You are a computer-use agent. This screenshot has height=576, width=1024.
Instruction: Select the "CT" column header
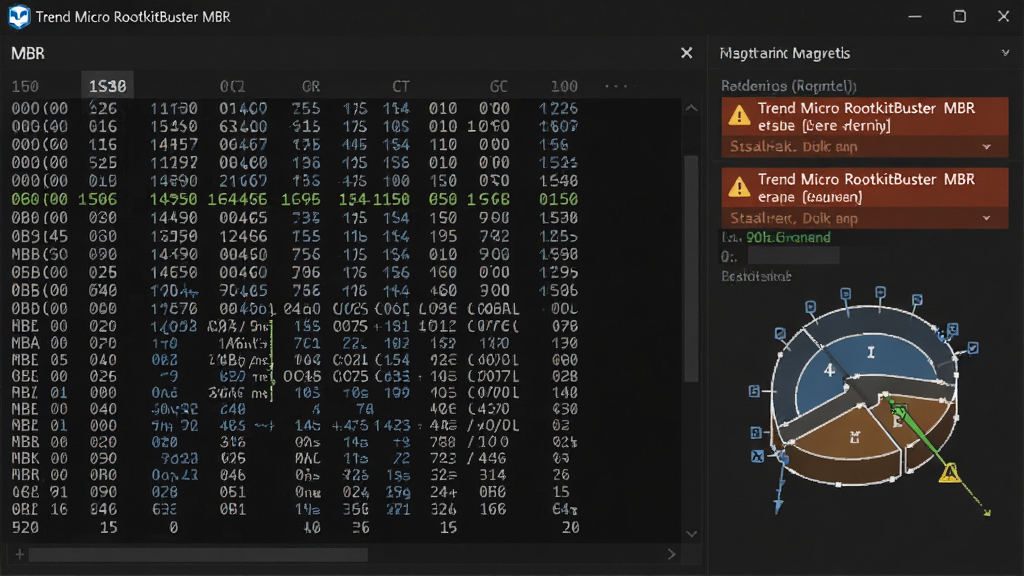(401, 86)
